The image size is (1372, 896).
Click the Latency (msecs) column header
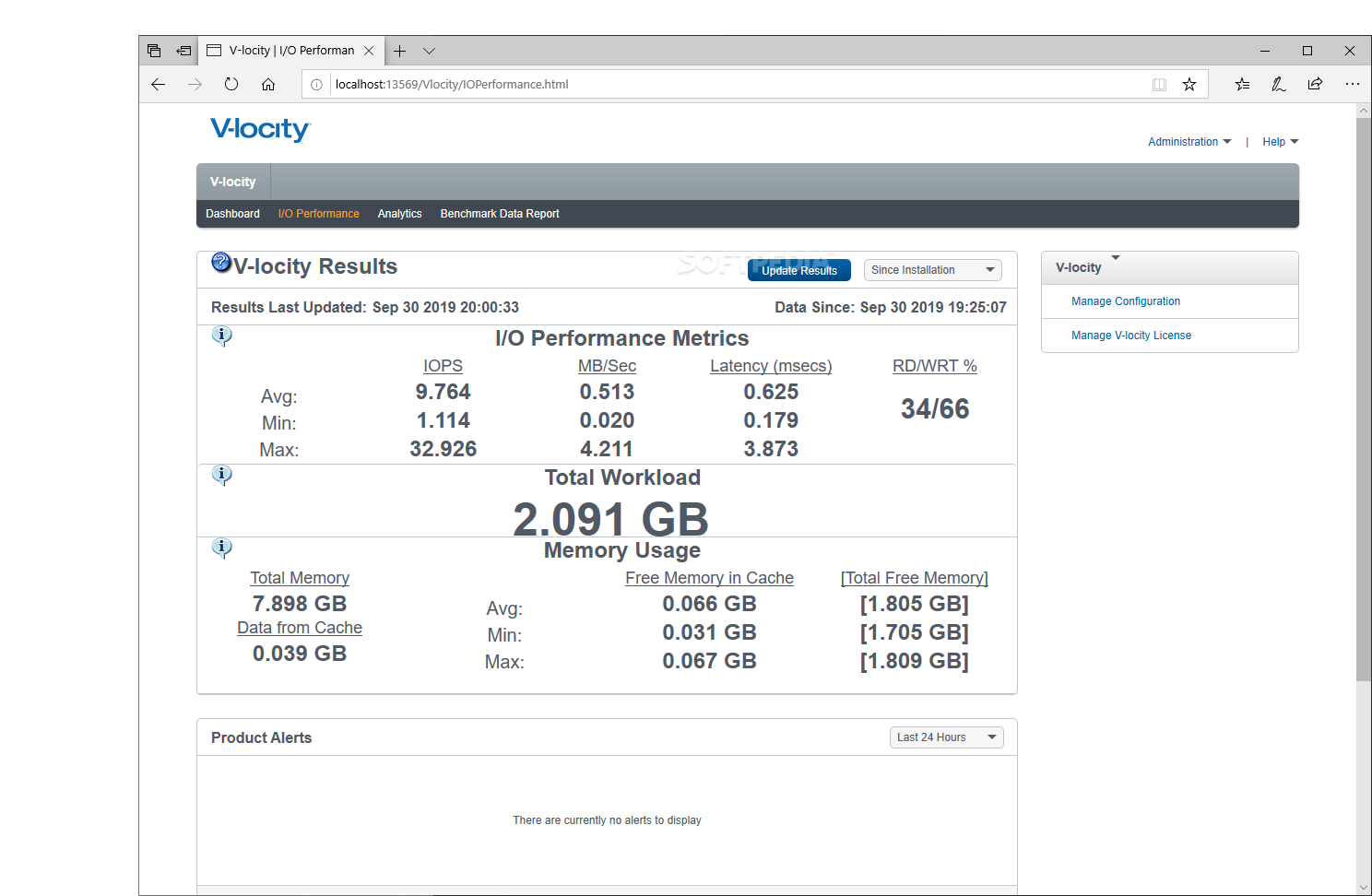(771, 366)
